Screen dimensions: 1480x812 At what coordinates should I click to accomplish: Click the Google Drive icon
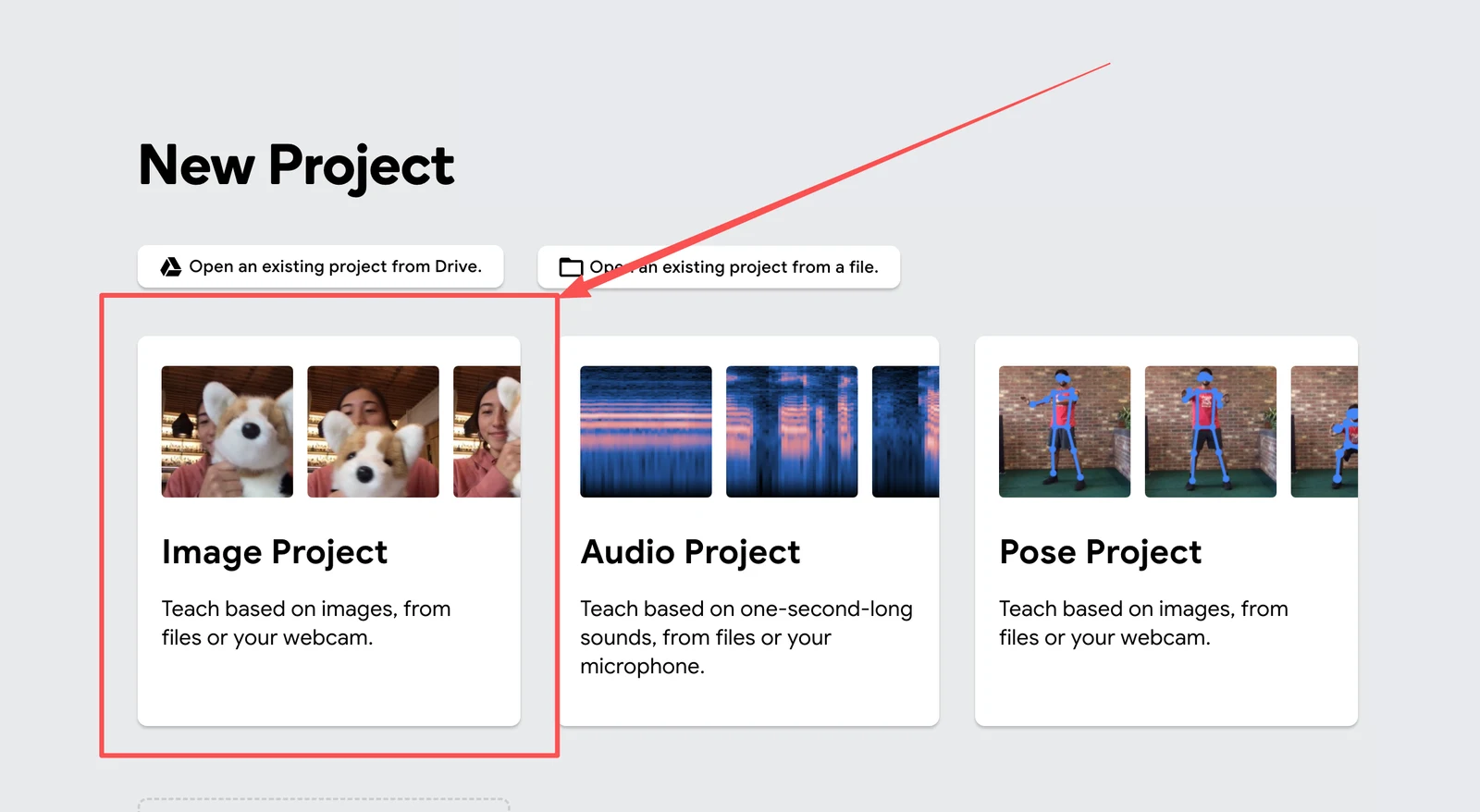coord(171,267)
